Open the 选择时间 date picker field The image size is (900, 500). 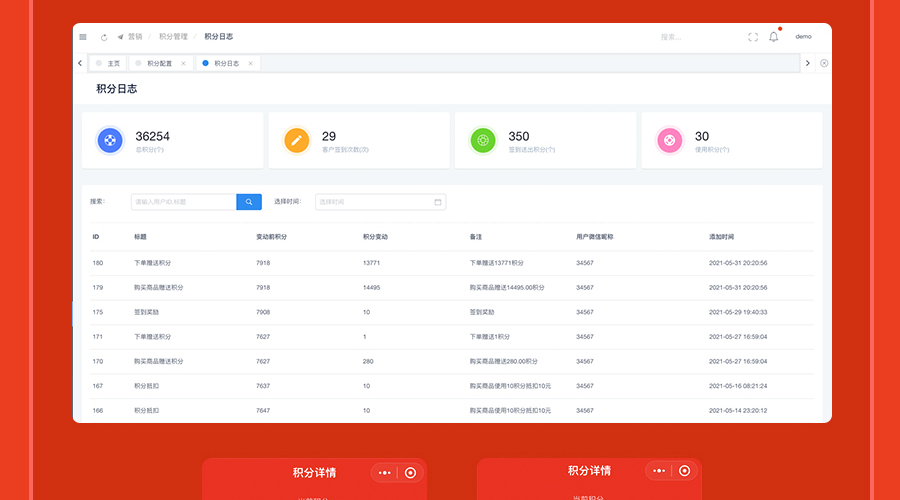click(381, 202)
